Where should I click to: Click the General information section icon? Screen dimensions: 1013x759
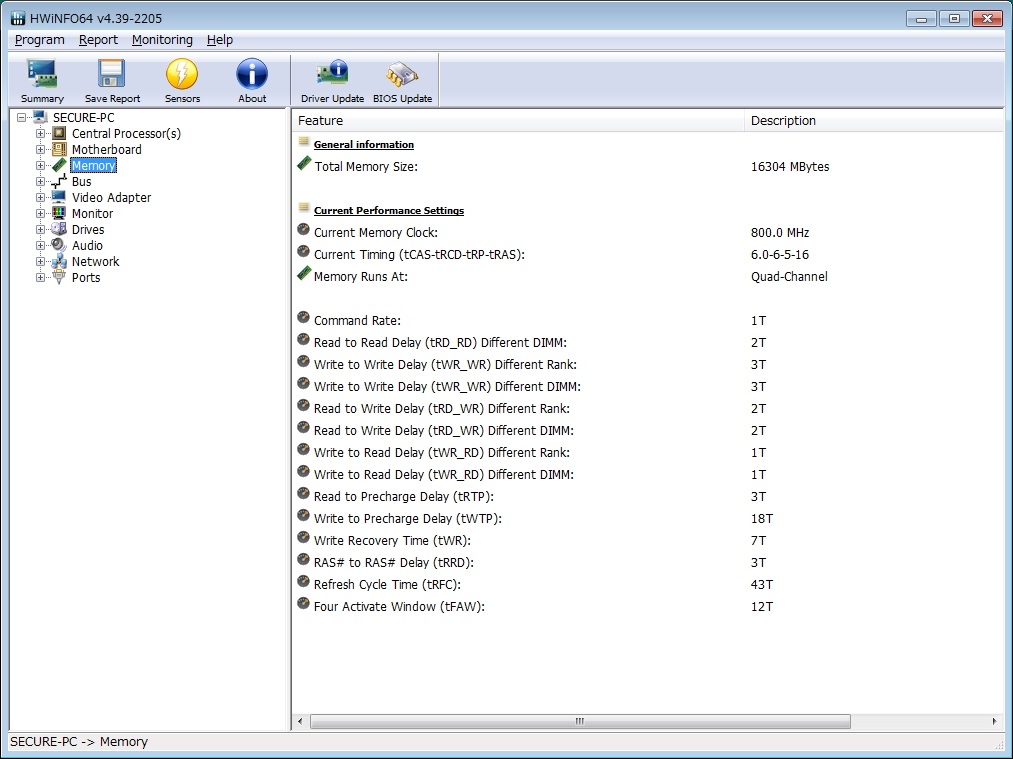(304, 142)
